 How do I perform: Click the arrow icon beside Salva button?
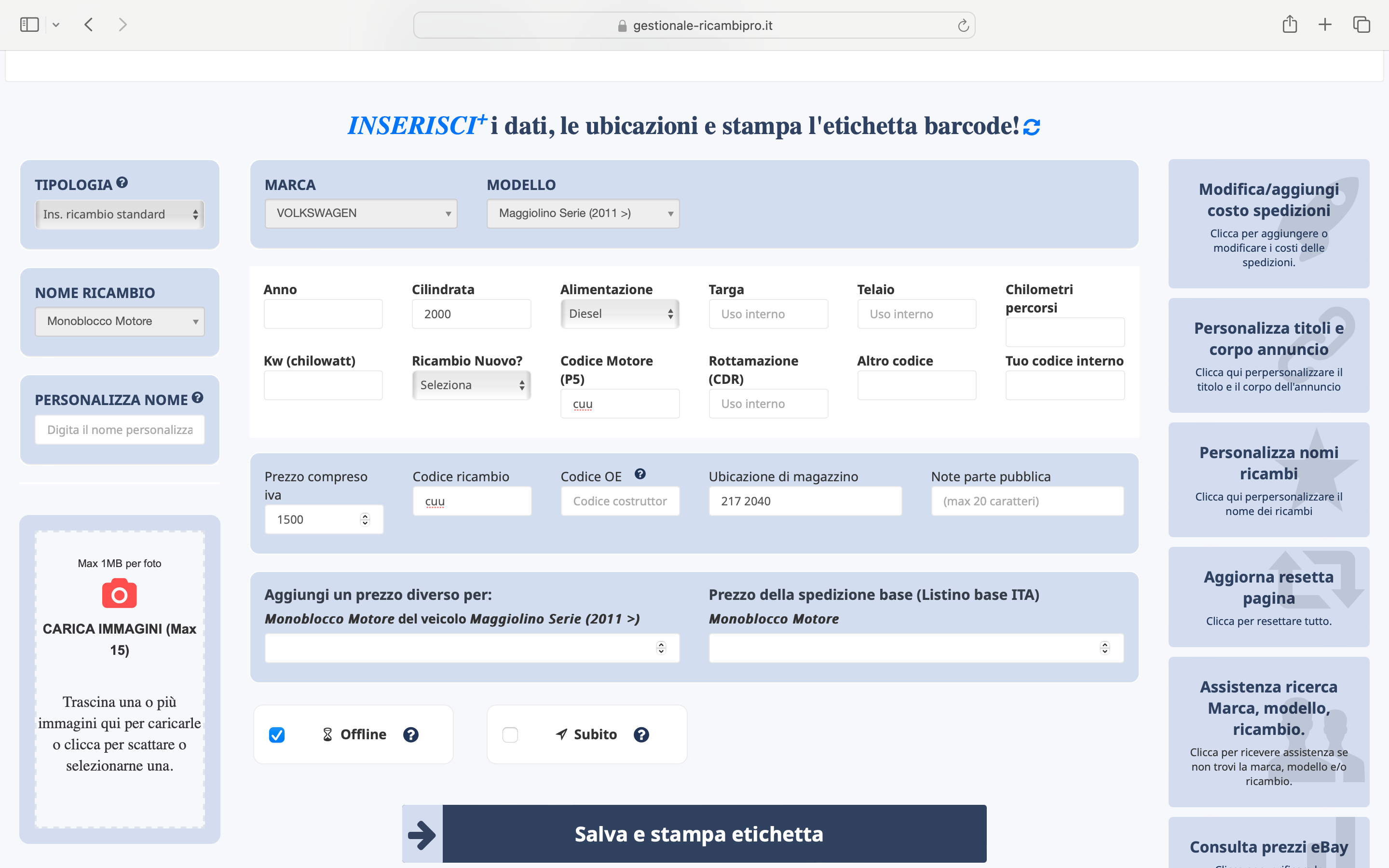[x=422, y=835]
